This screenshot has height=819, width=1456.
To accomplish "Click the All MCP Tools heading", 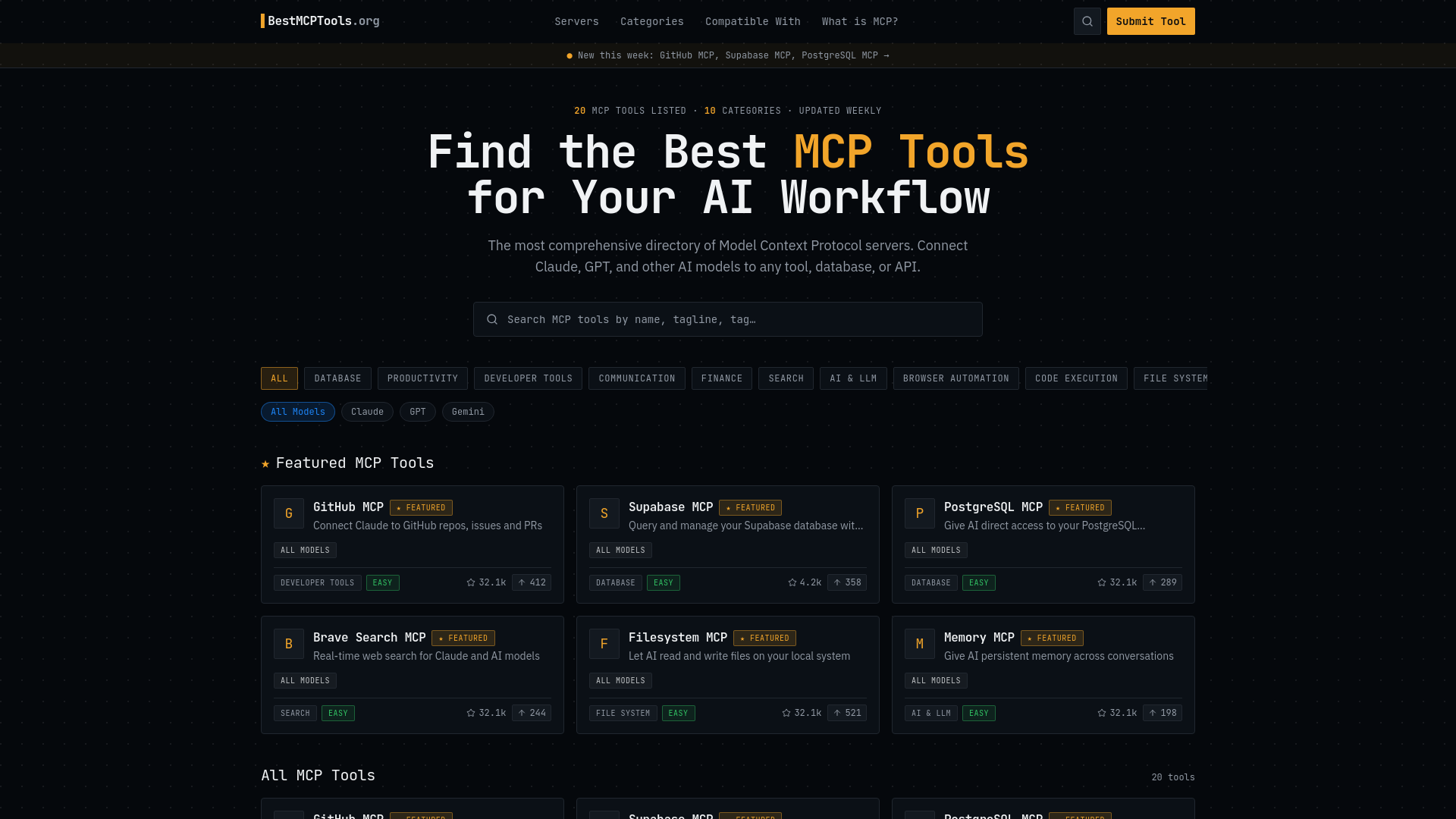I will pyautogui.click(x=318, y=775).
